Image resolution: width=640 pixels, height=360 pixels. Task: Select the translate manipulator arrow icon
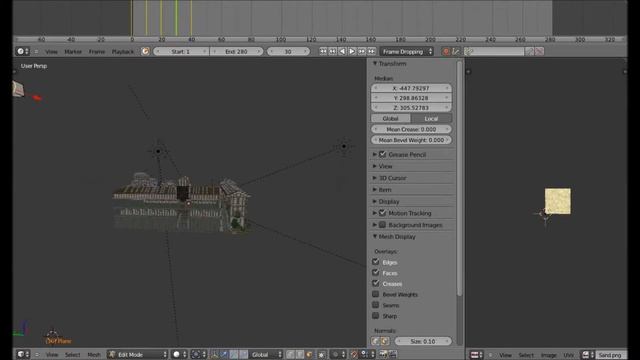coord(224,354)
